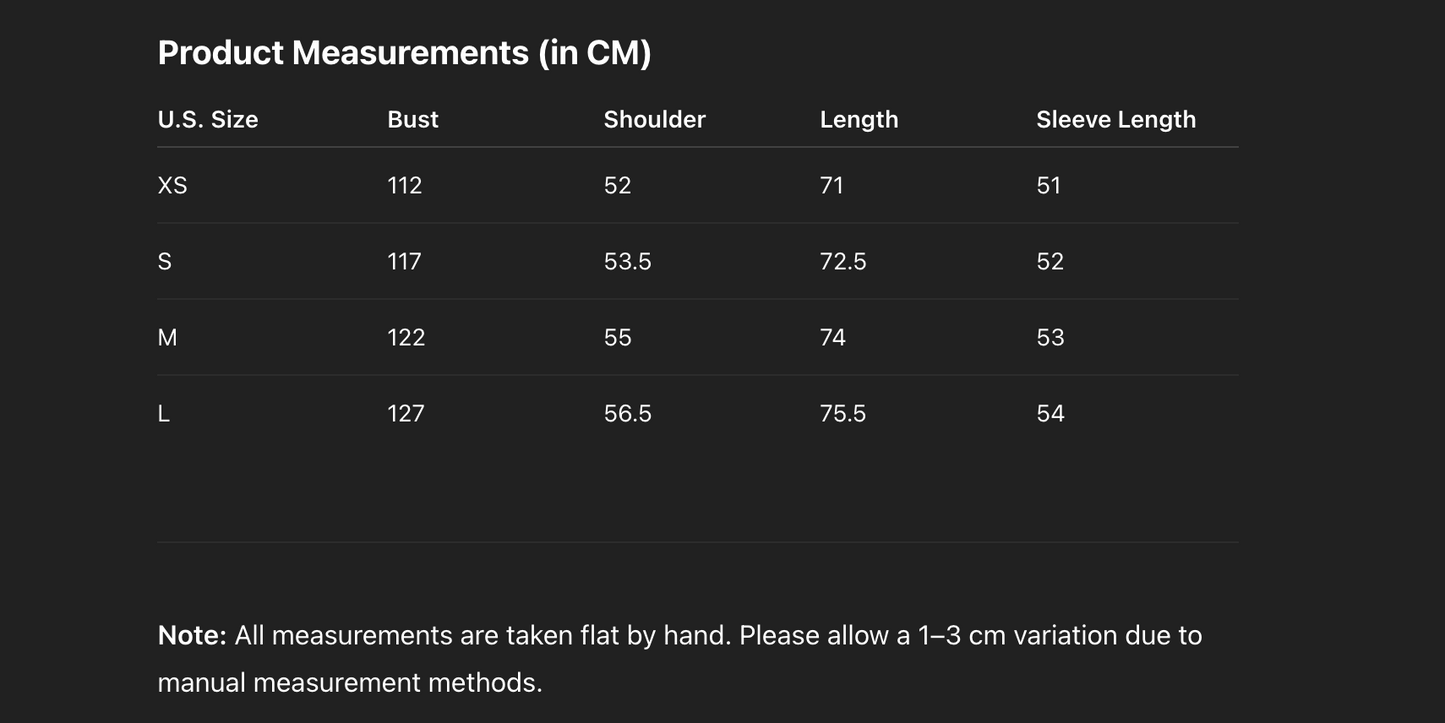Click the L sleeve length value 54
Viewport: 1445px width, 723px height.
(x=1050, y=414)
